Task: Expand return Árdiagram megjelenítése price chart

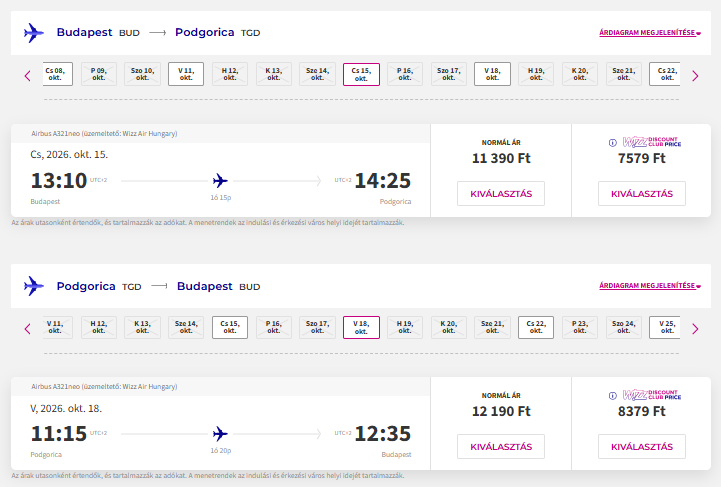Action: click(x=650, y=286)
